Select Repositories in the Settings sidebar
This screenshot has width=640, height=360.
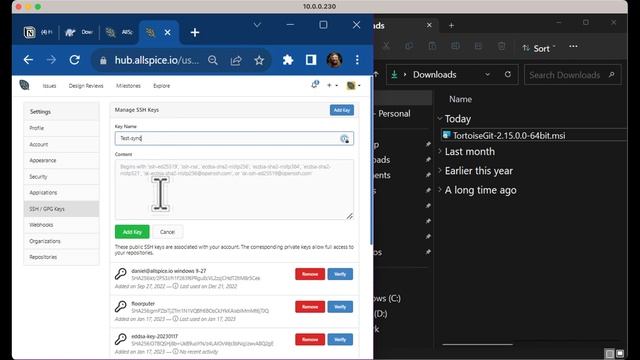(61, 257)
